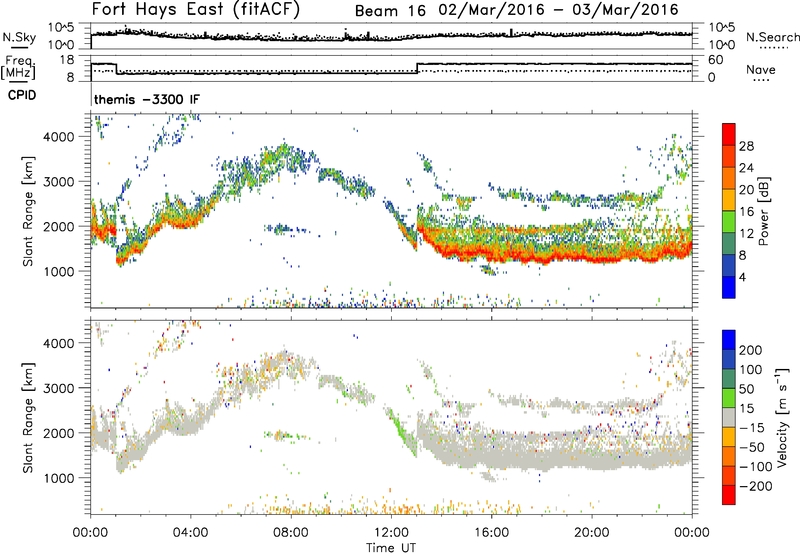Click the '60' Nave axis value

coord(716,60)
